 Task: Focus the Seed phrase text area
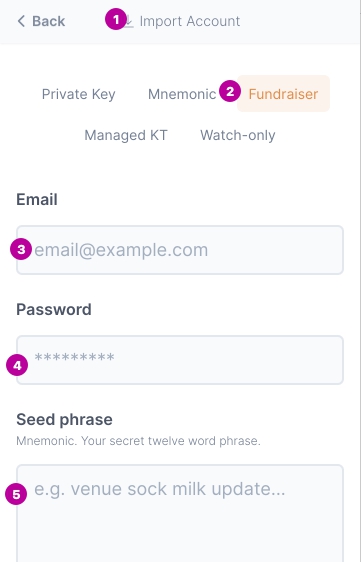coord(180,513)
